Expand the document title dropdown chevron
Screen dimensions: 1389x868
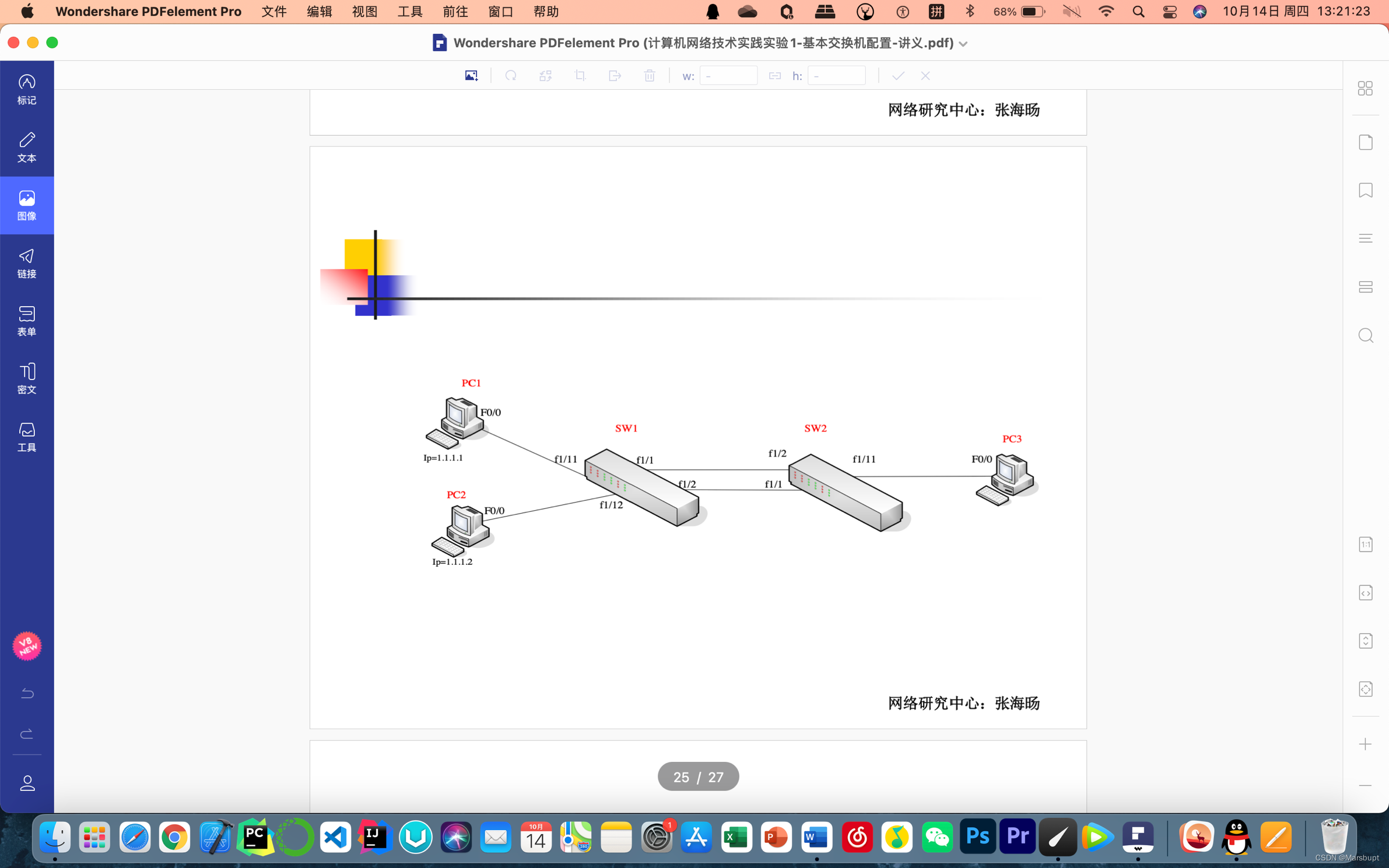click(x=963, y=44)
